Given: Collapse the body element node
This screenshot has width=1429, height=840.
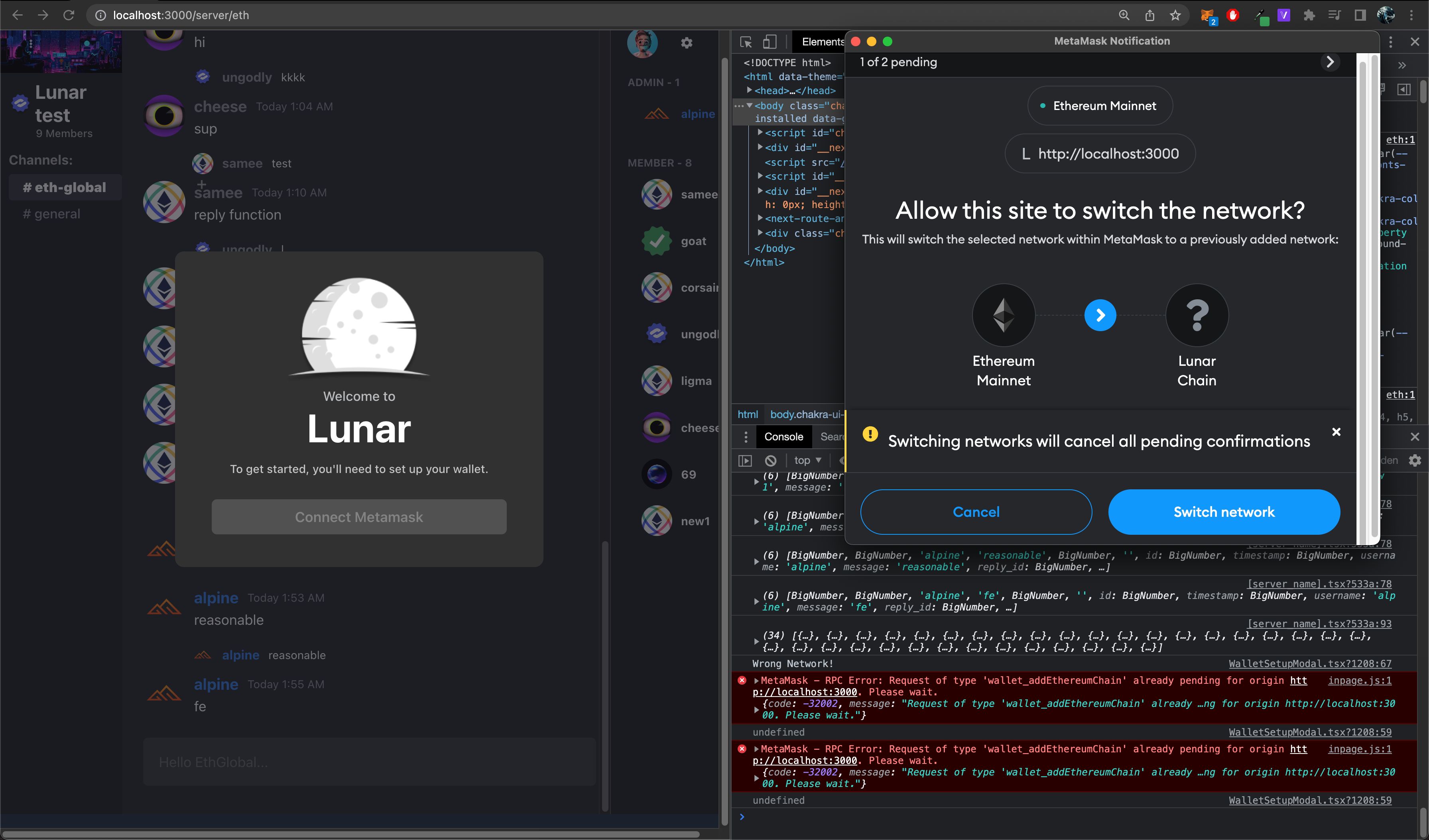Looking at the screenshot, I should (749, 106).
